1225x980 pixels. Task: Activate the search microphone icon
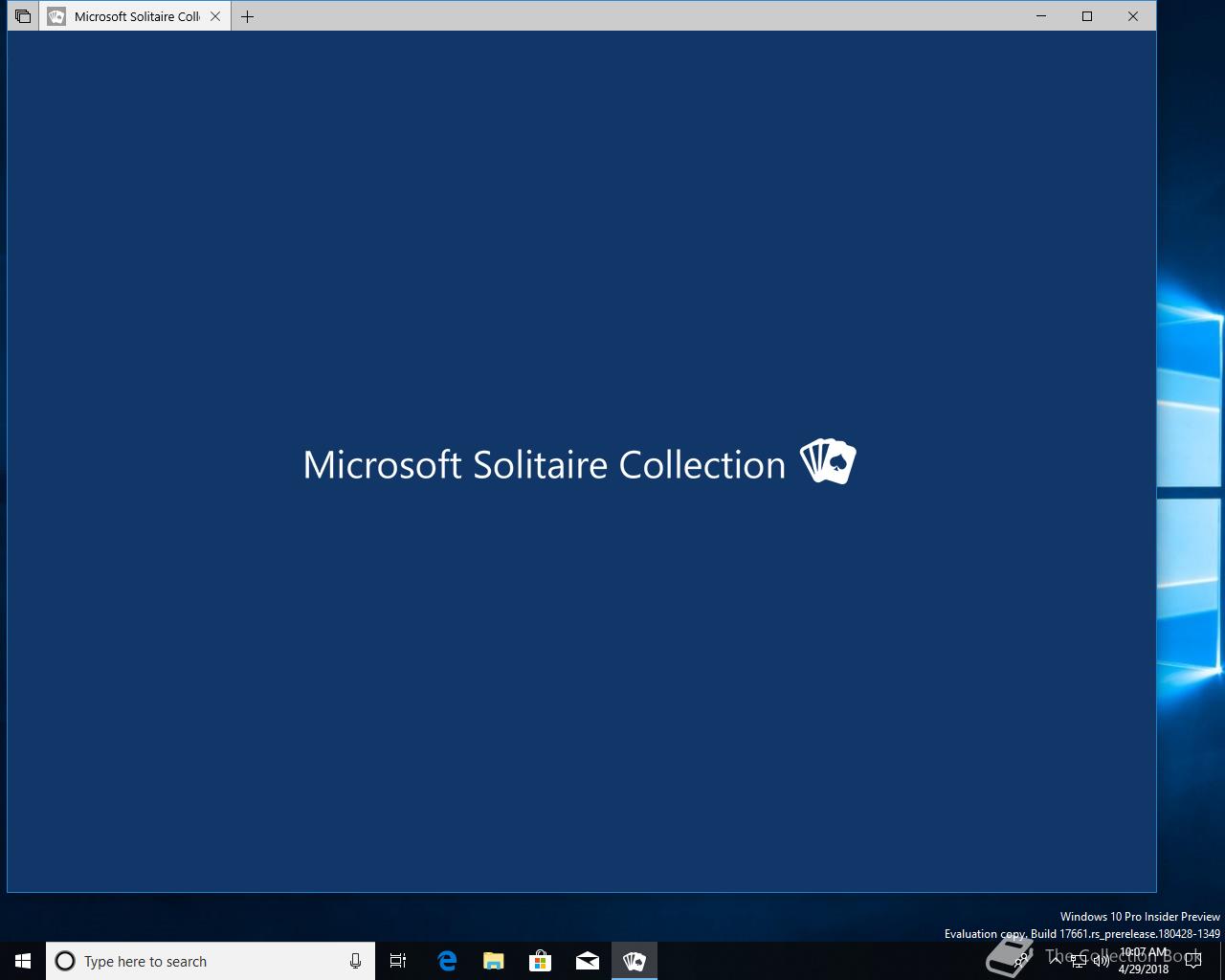click(355, 961)
